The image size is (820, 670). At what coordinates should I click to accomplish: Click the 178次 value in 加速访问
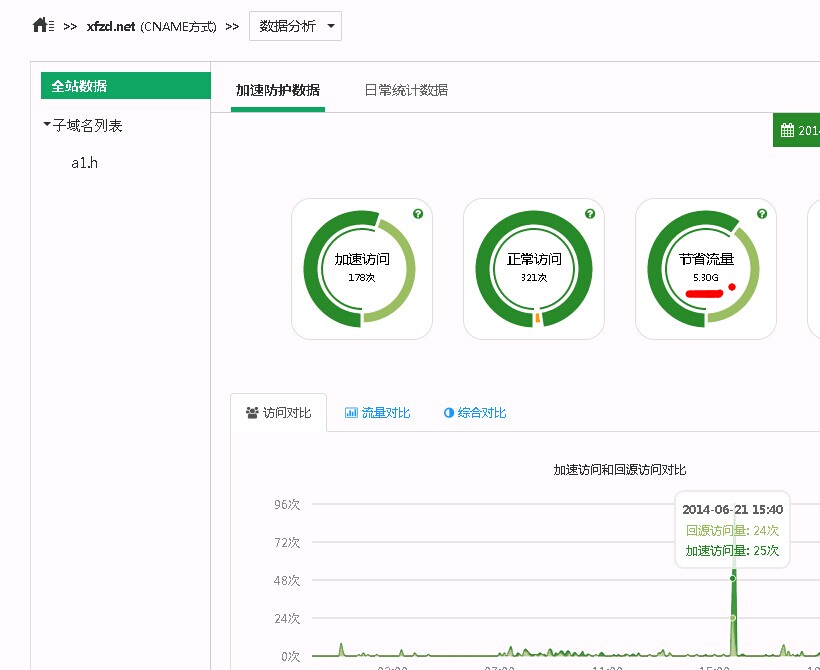pos(361,278)
